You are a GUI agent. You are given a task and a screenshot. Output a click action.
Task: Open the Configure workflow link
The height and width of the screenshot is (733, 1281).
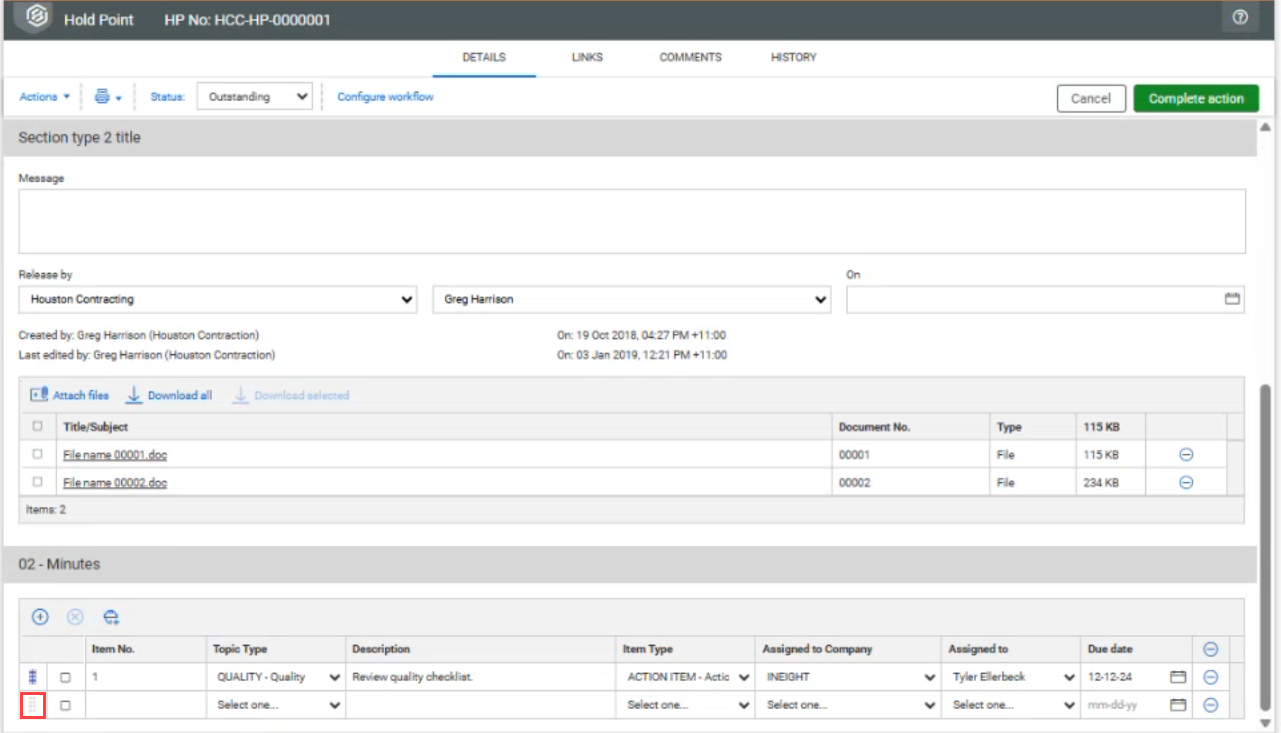click(x=385, y=97)
